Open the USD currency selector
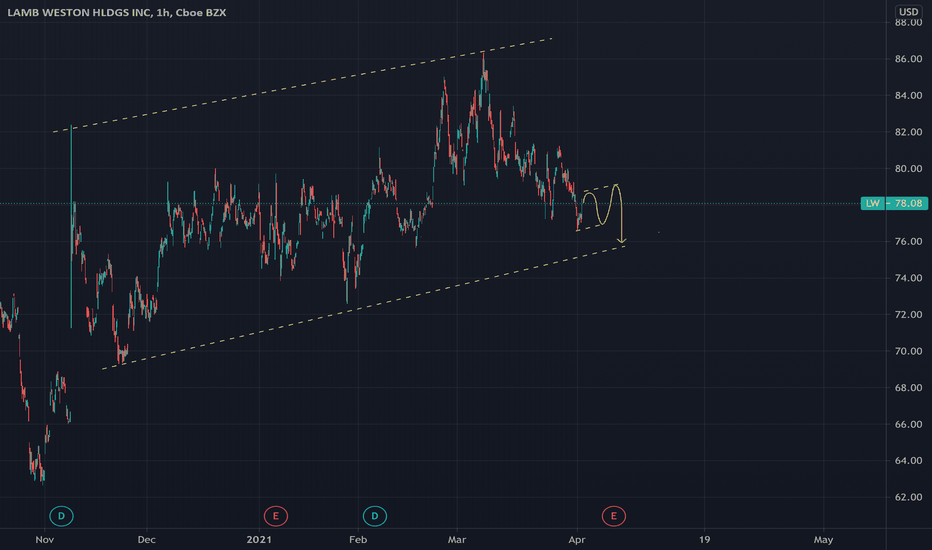The image size is (932, 550). click(908, 12)
